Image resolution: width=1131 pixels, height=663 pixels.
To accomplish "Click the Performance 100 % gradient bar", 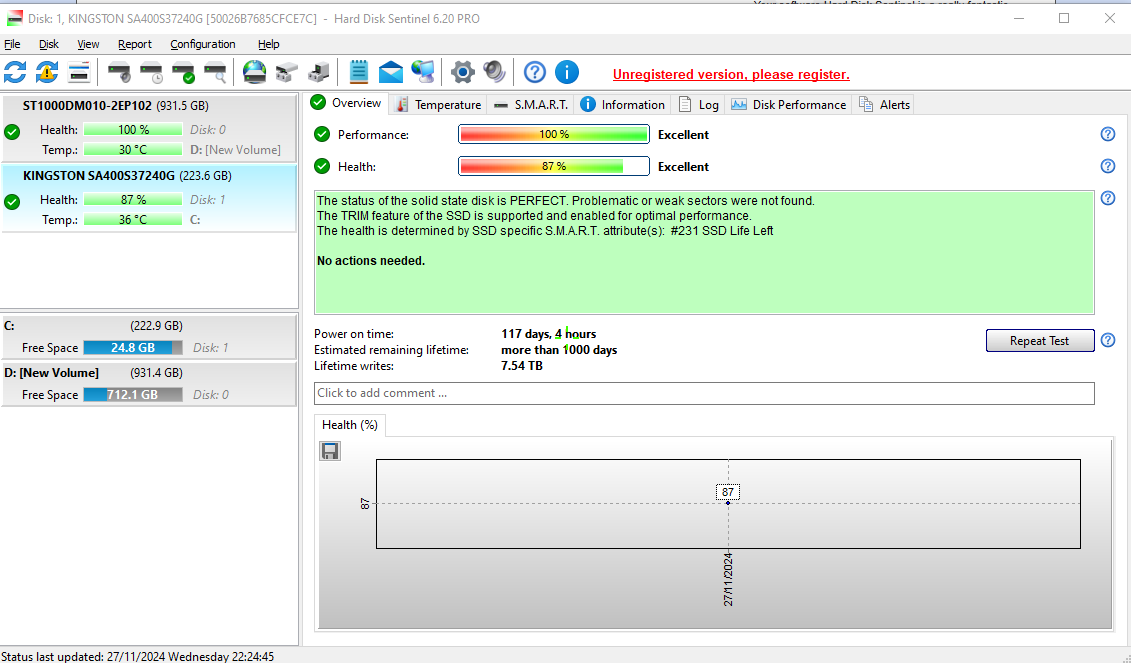I will 554,134.
